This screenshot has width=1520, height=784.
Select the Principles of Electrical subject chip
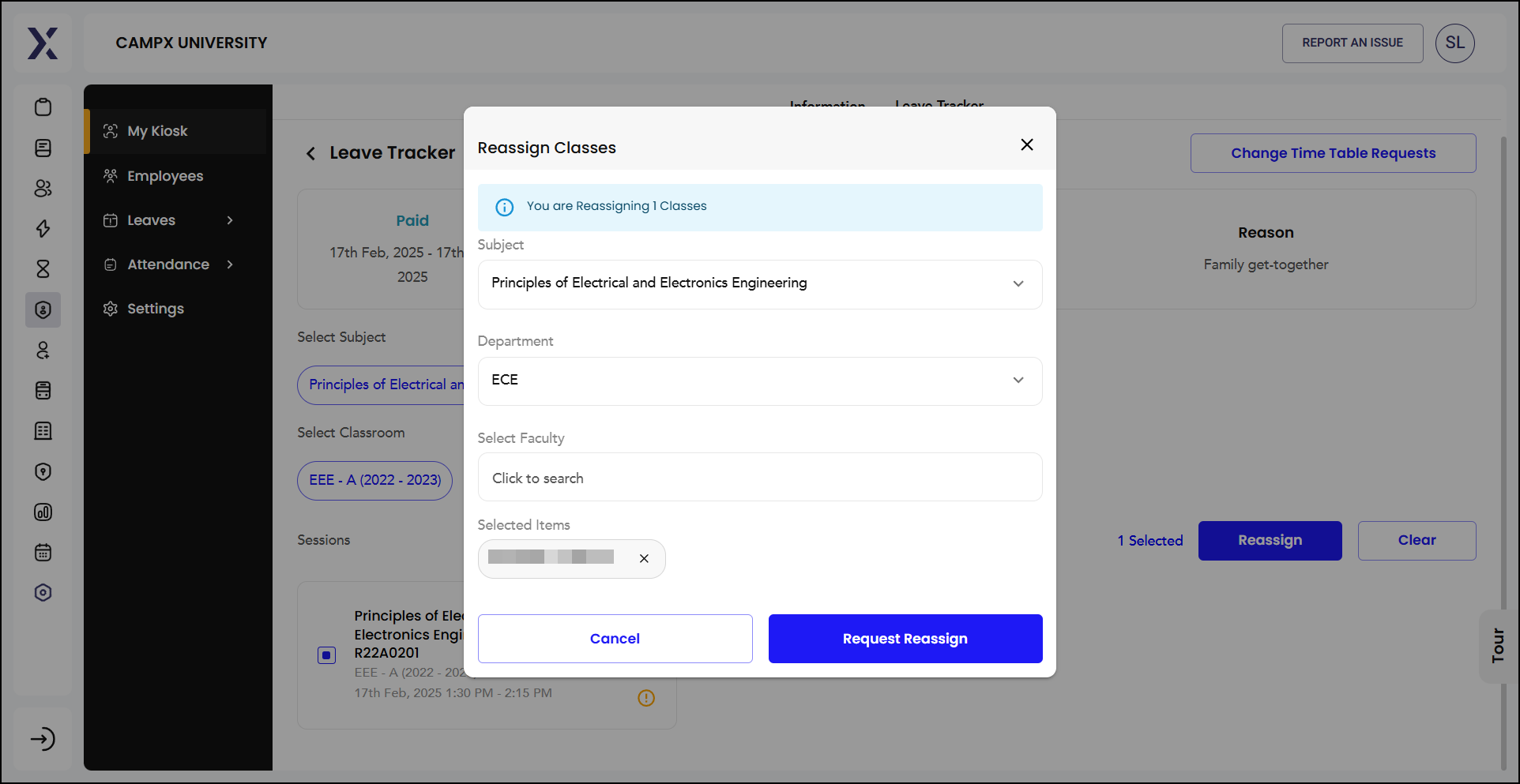tap(381, 384)
